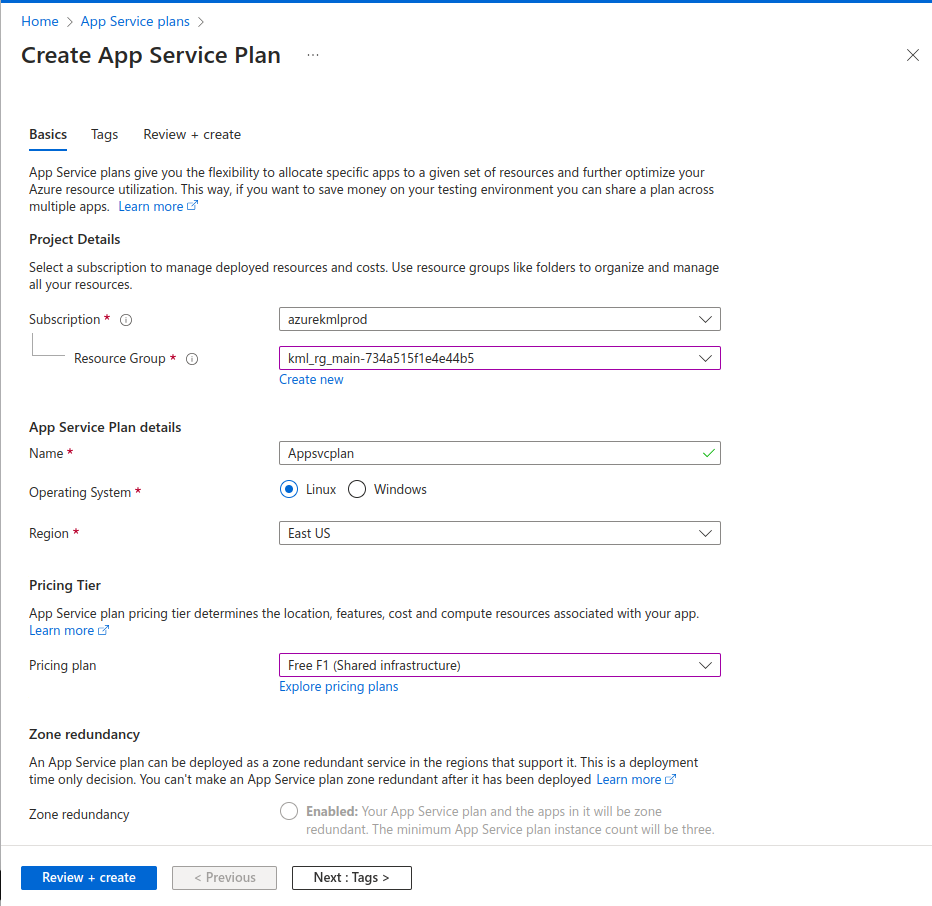This screenshot has height=906, width=932.
Task: Open the Explore pricing plans link
Action: 338,686
